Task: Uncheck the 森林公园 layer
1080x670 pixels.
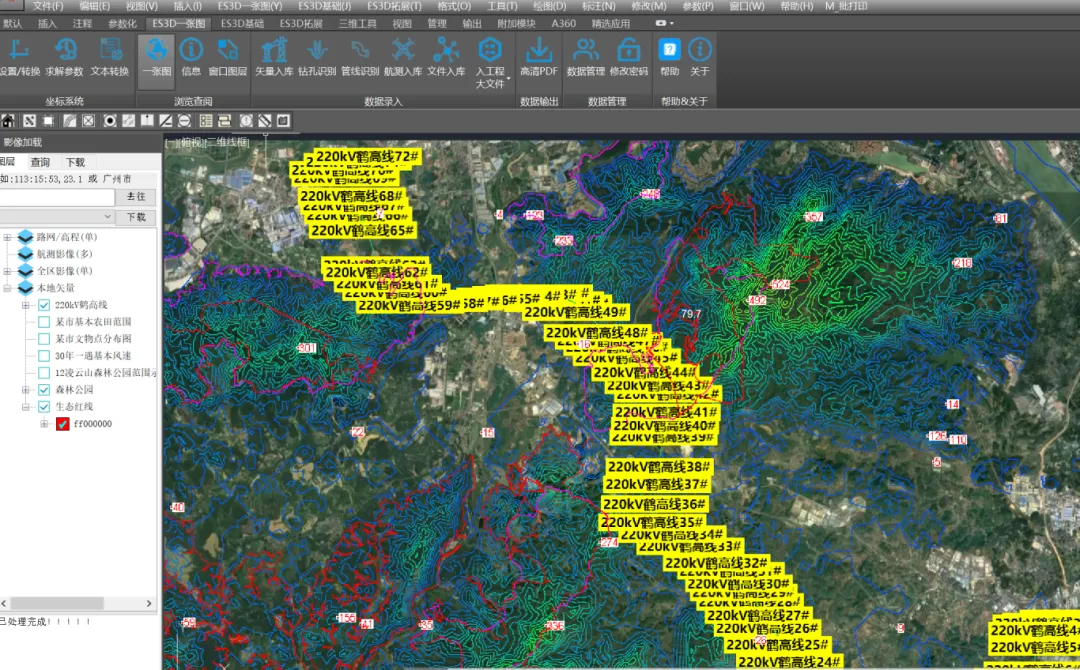Action: 44,390
